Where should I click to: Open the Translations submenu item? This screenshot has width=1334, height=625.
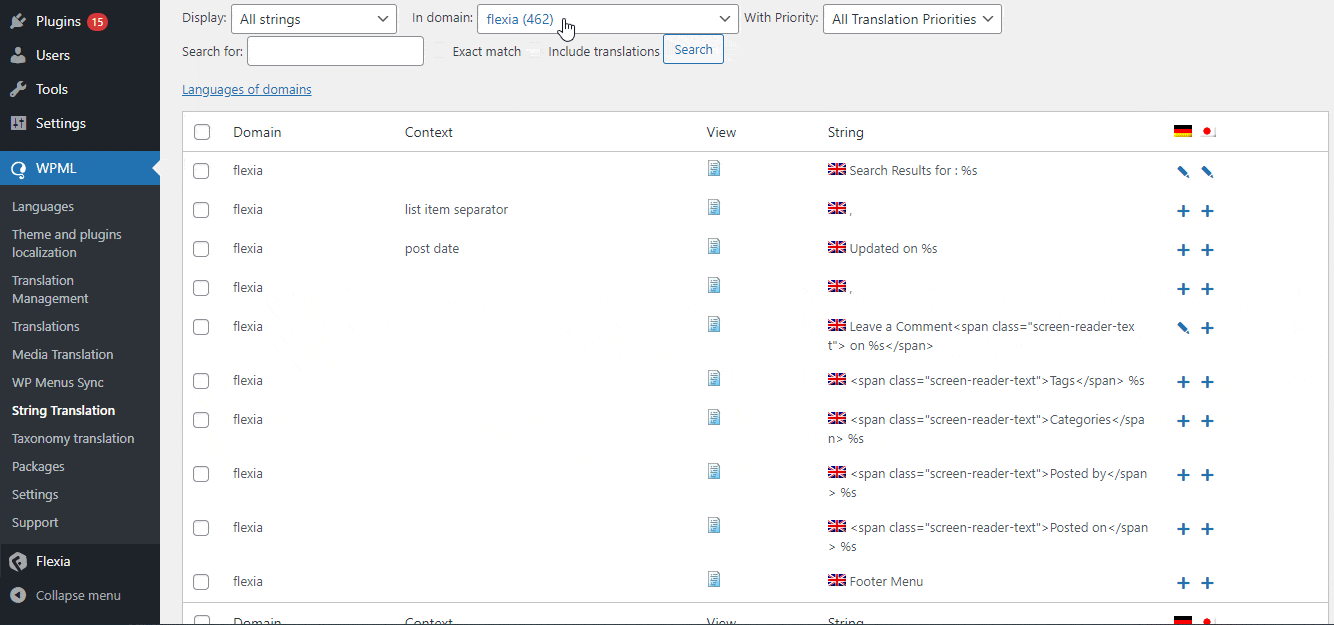coord(46,327)
